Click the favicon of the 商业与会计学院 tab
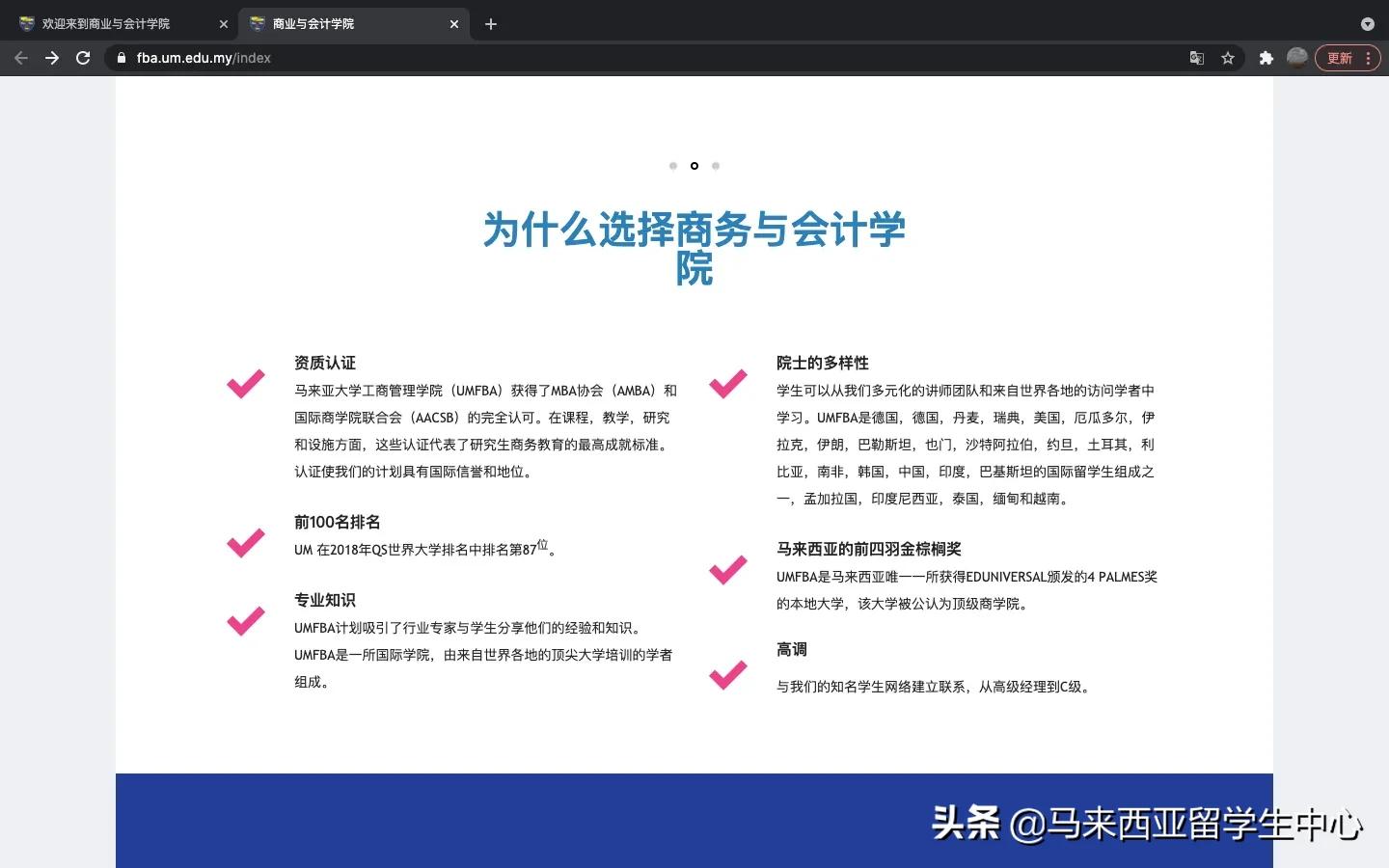 coord(258,24)
